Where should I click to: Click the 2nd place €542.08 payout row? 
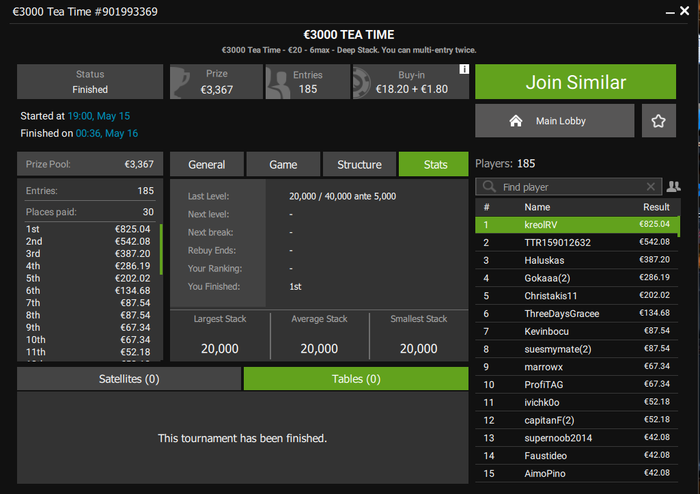click(x=88, y=241)
